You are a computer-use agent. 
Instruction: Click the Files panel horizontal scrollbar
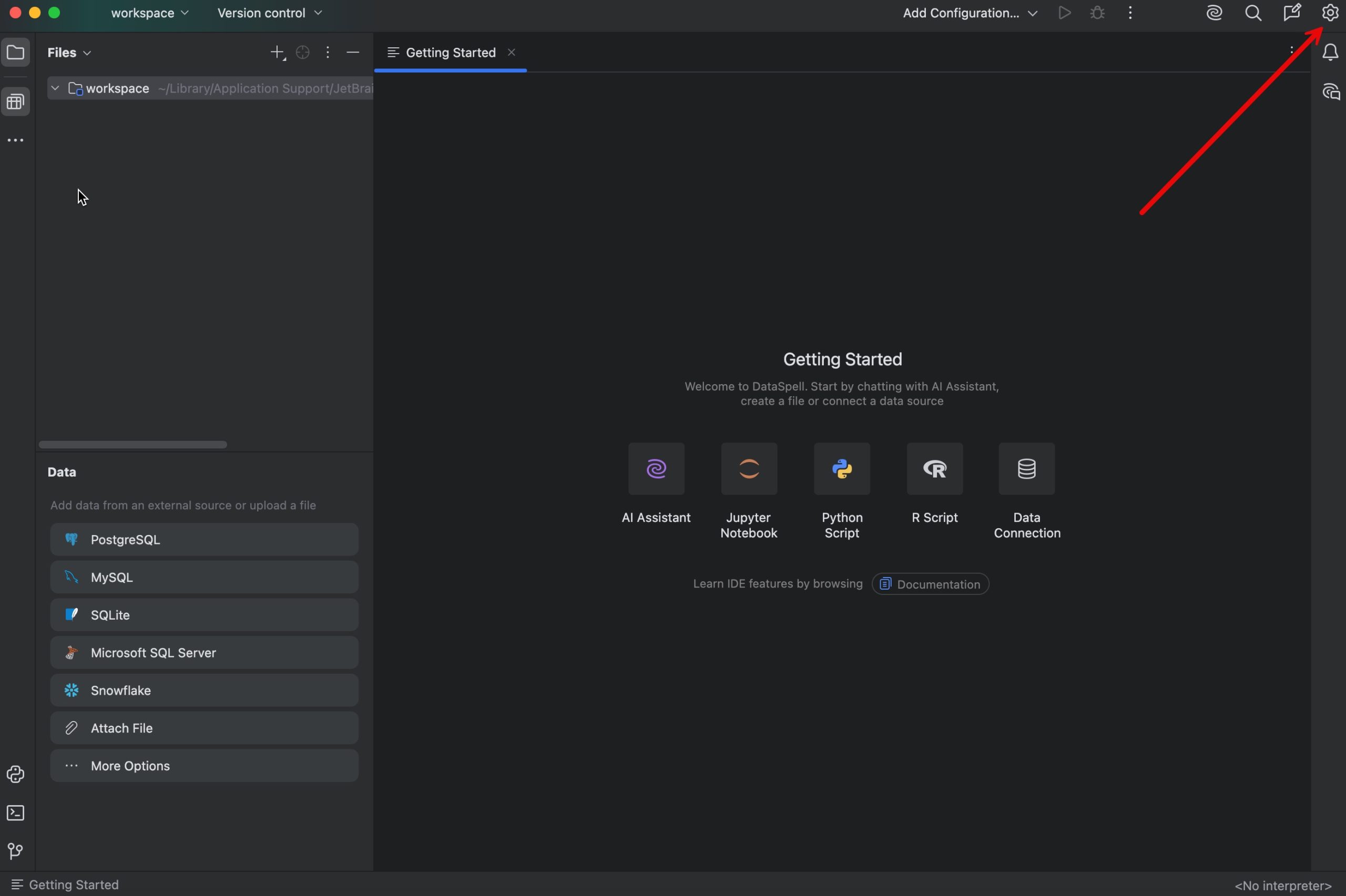pos(132,445)
